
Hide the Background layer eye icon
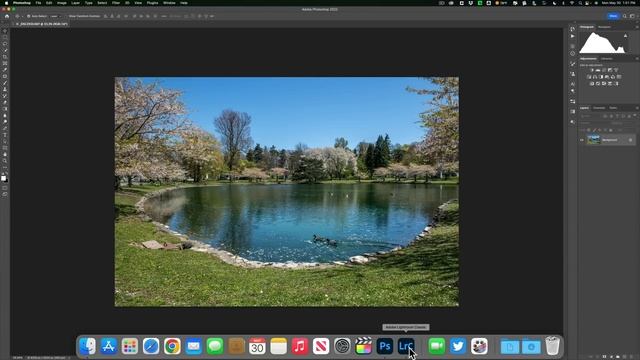[x=582, y=140]
